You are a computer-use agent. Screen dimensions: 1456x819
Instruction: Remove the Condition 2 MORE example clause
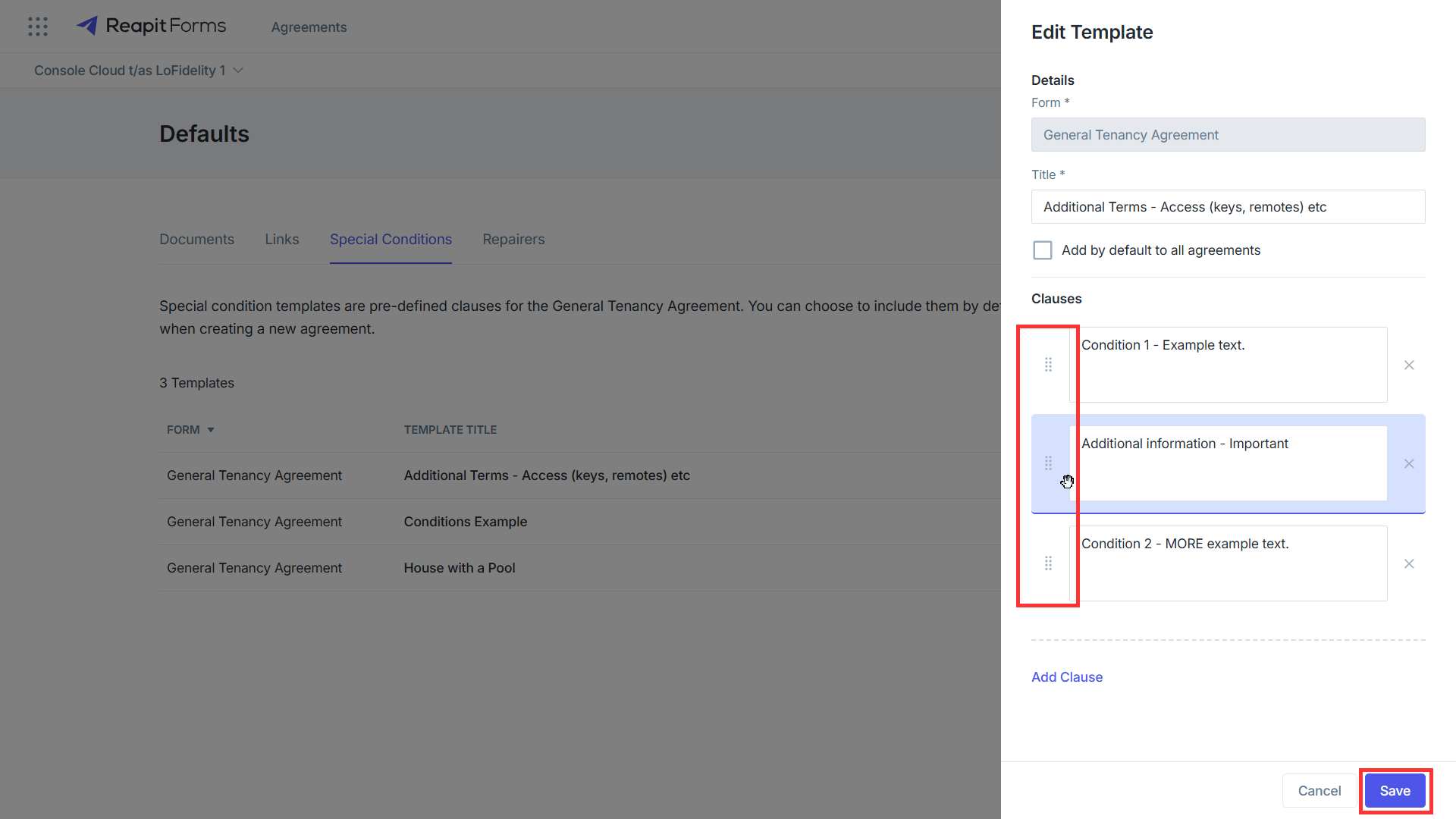tap(1409, 563)
